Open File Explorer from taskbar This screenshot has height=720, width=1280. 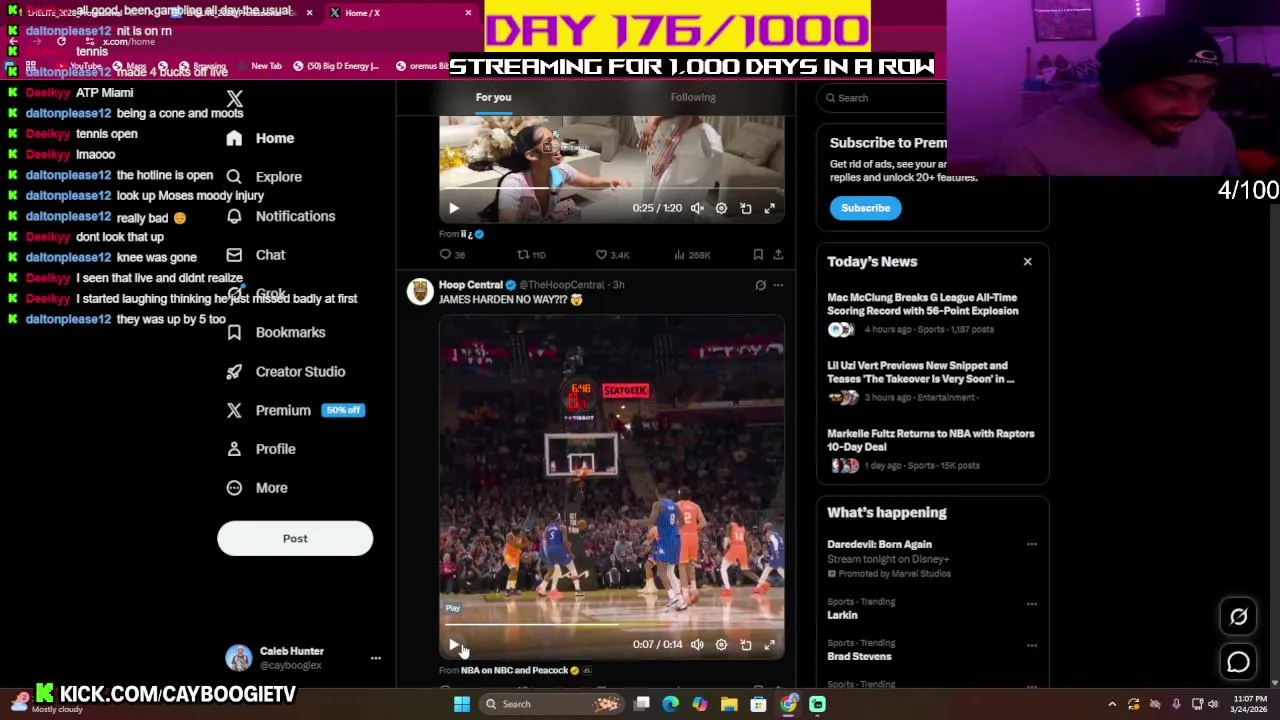pyautogui.click(x=729, y=704)
